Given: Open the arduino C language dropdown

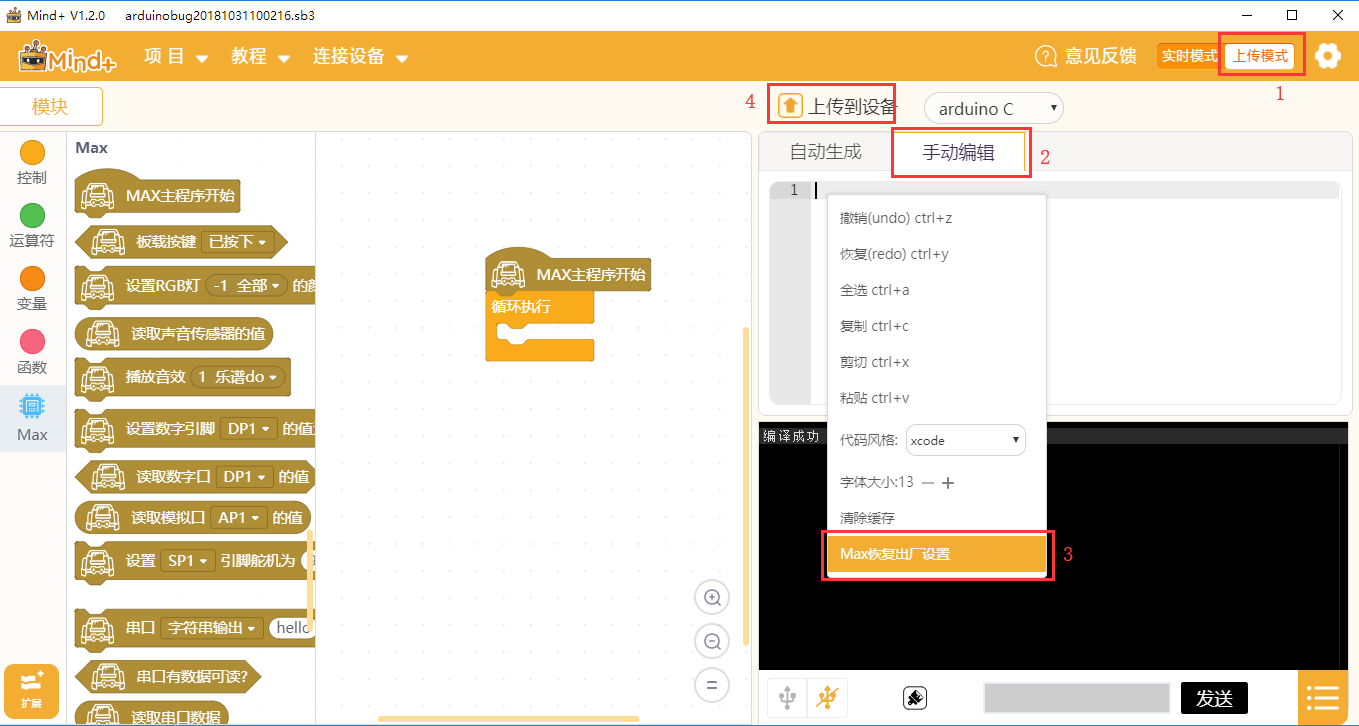Looking at the screenshot, I should [x=994, y=109].
